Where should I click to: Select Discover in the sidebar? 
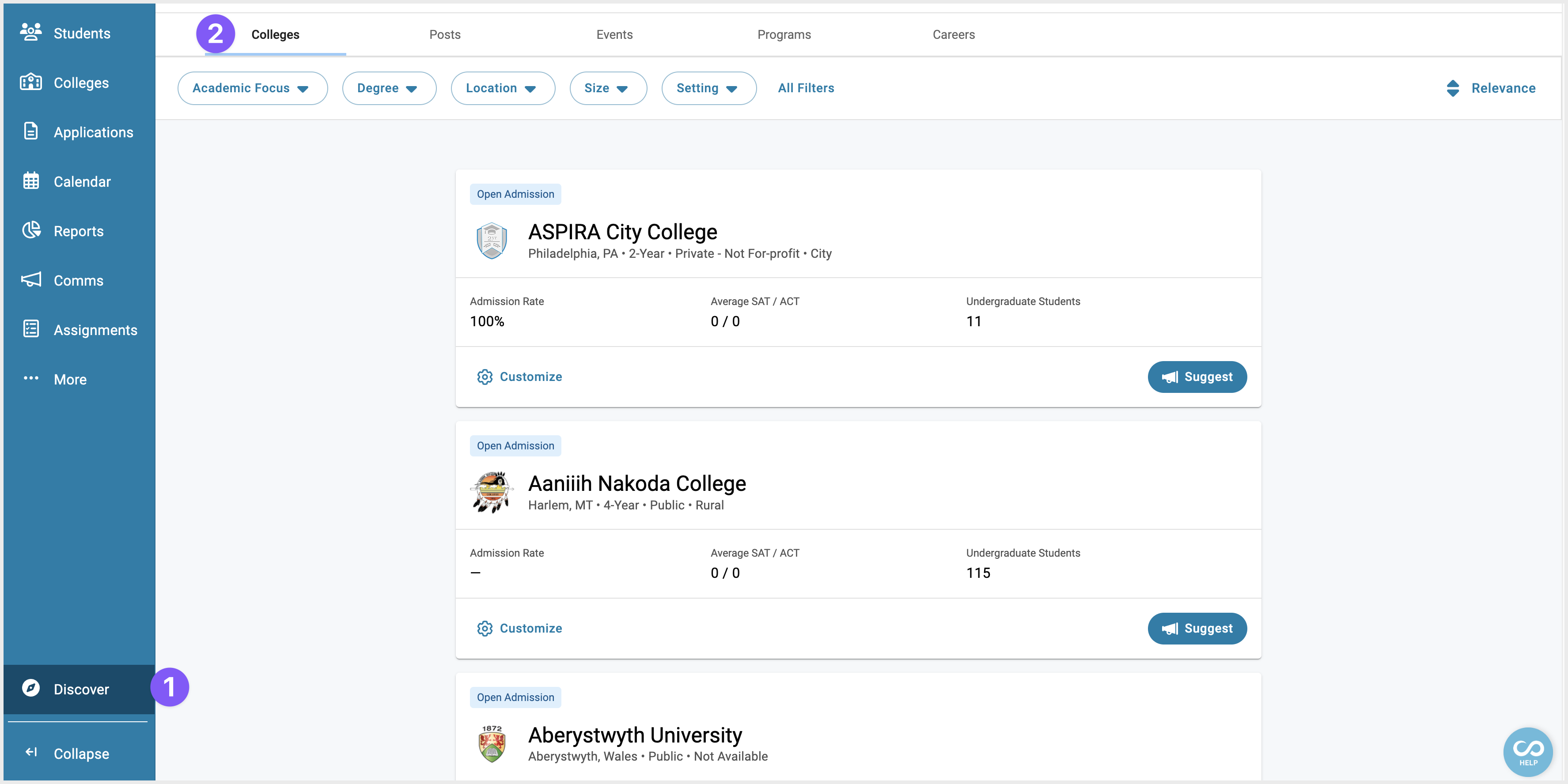click(x=79, y=689)
